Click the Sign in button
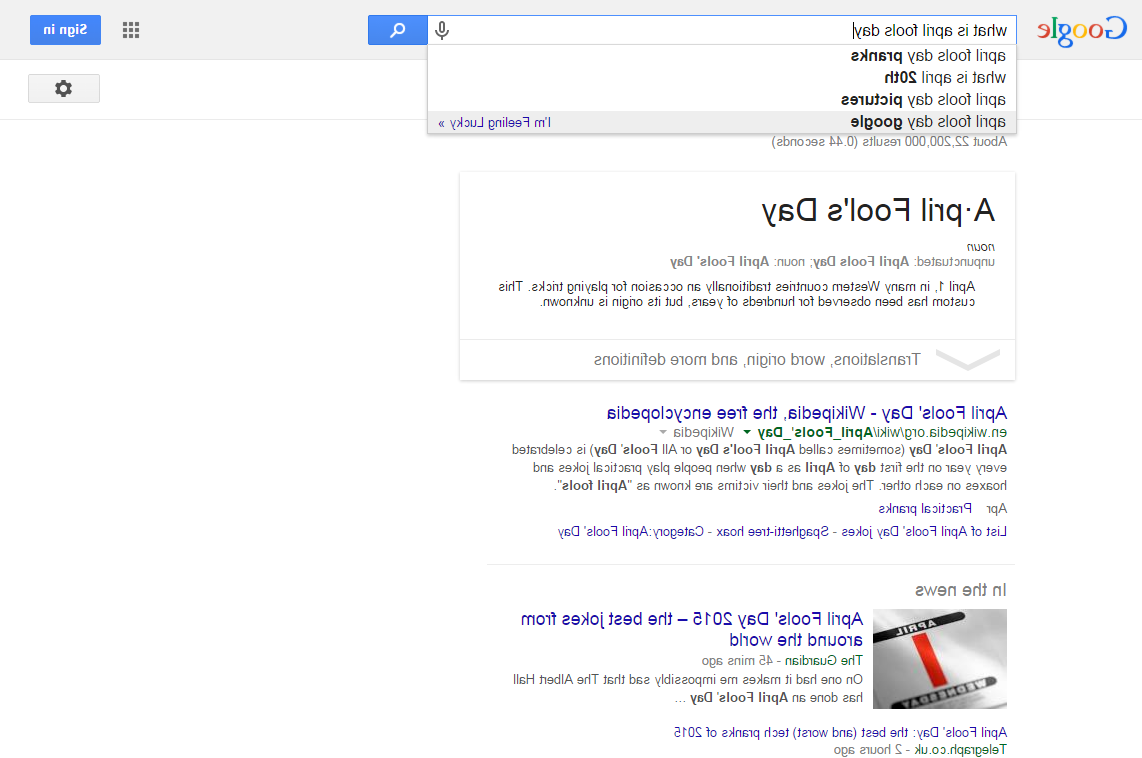1142x758 pixels. click(66, 30)
